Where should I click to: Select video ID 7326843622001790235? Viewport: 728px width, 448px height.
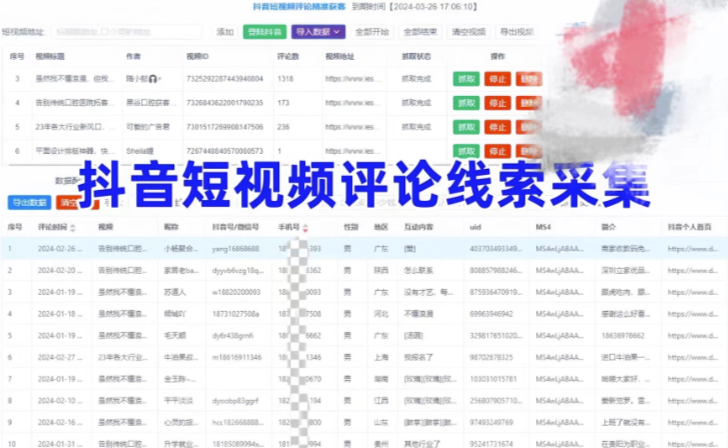(225, 103)
